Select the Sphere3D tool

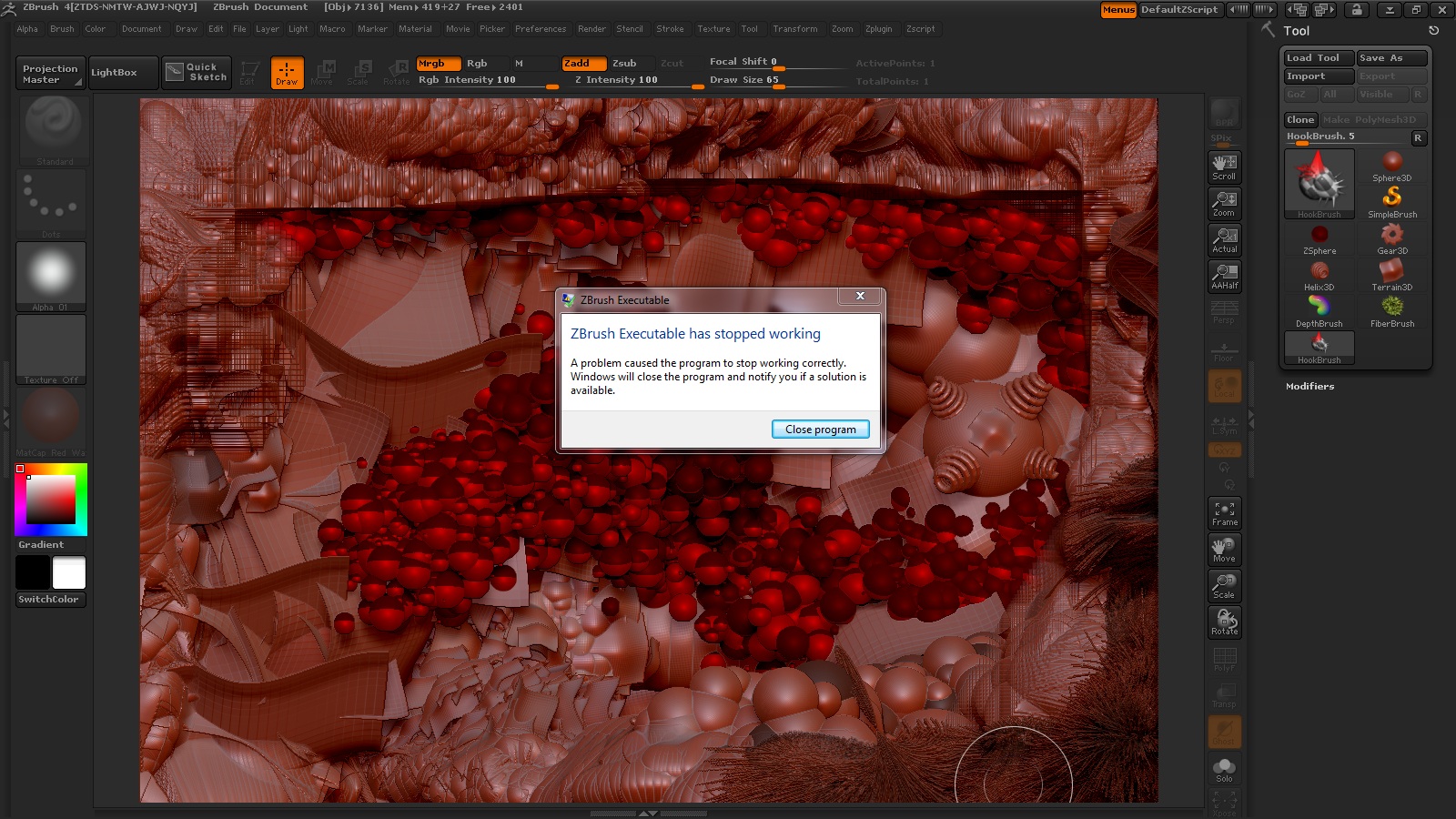(x=1392, y=167)
